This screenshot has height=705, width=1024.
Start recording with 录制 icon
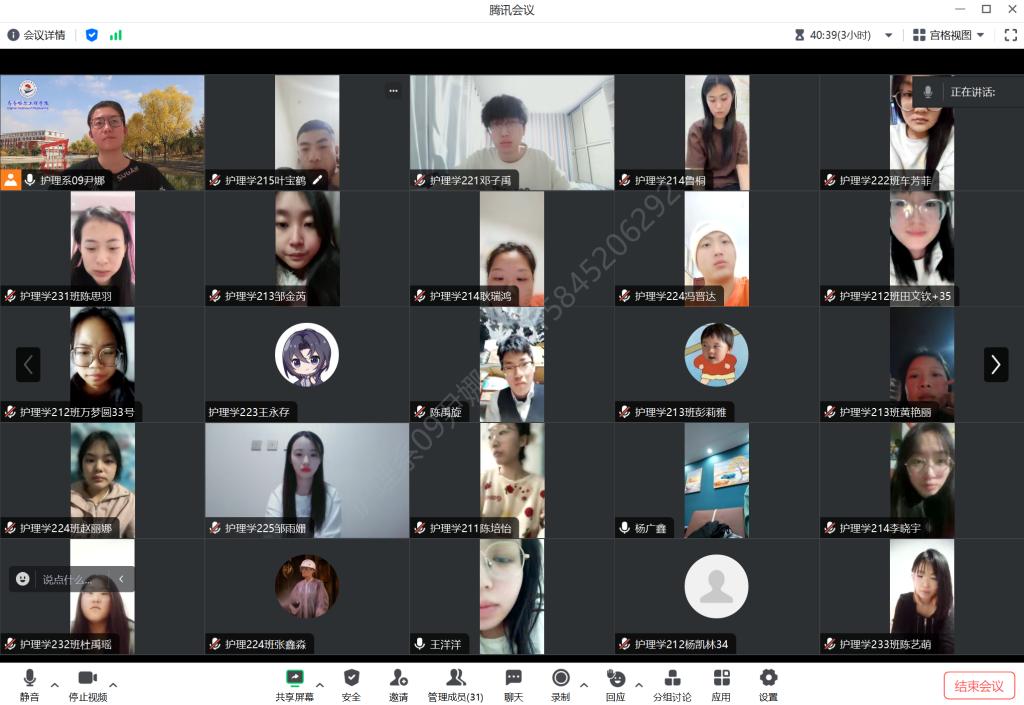point(560,678)
